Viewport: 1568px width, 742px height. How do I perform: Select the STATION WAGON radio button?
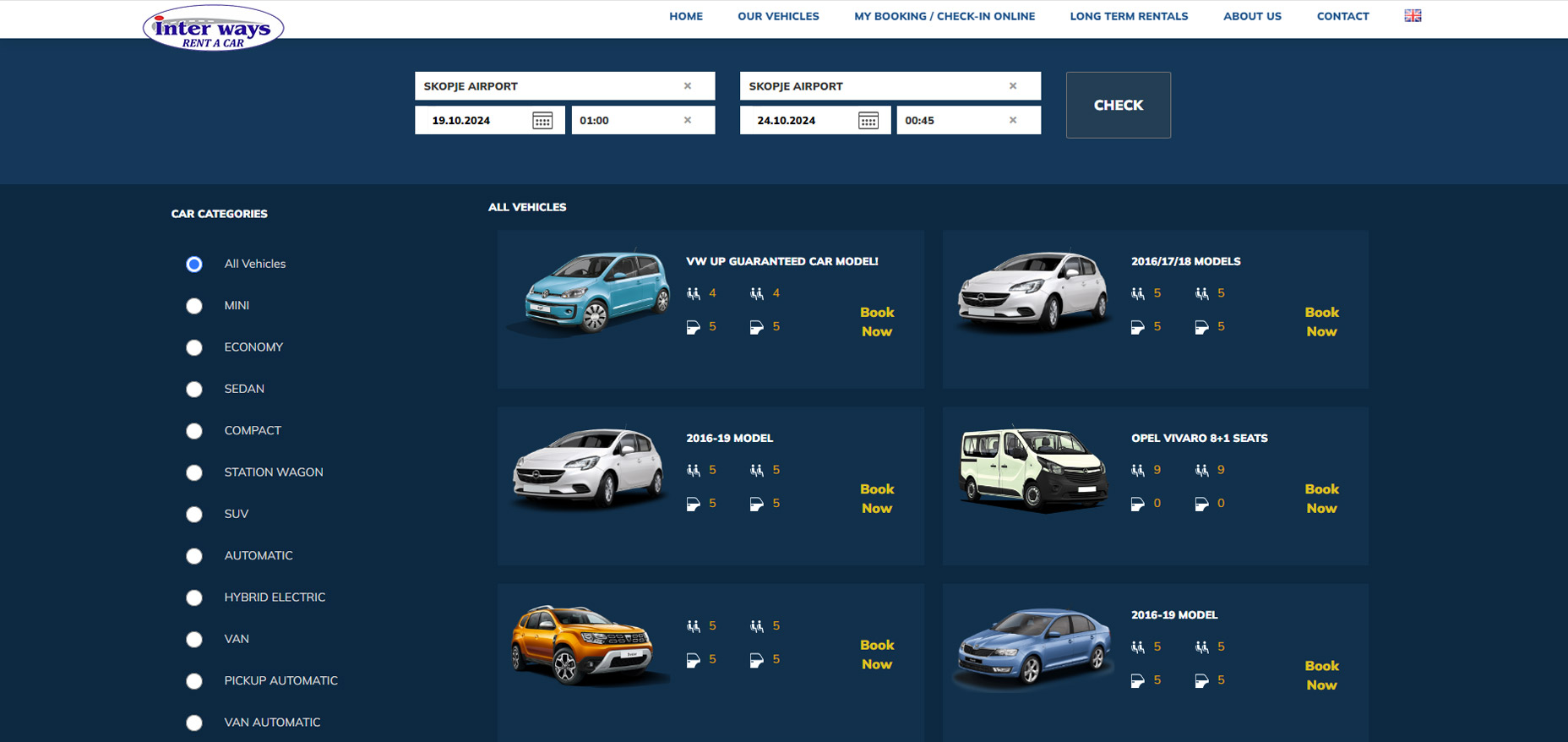point(194,472)
